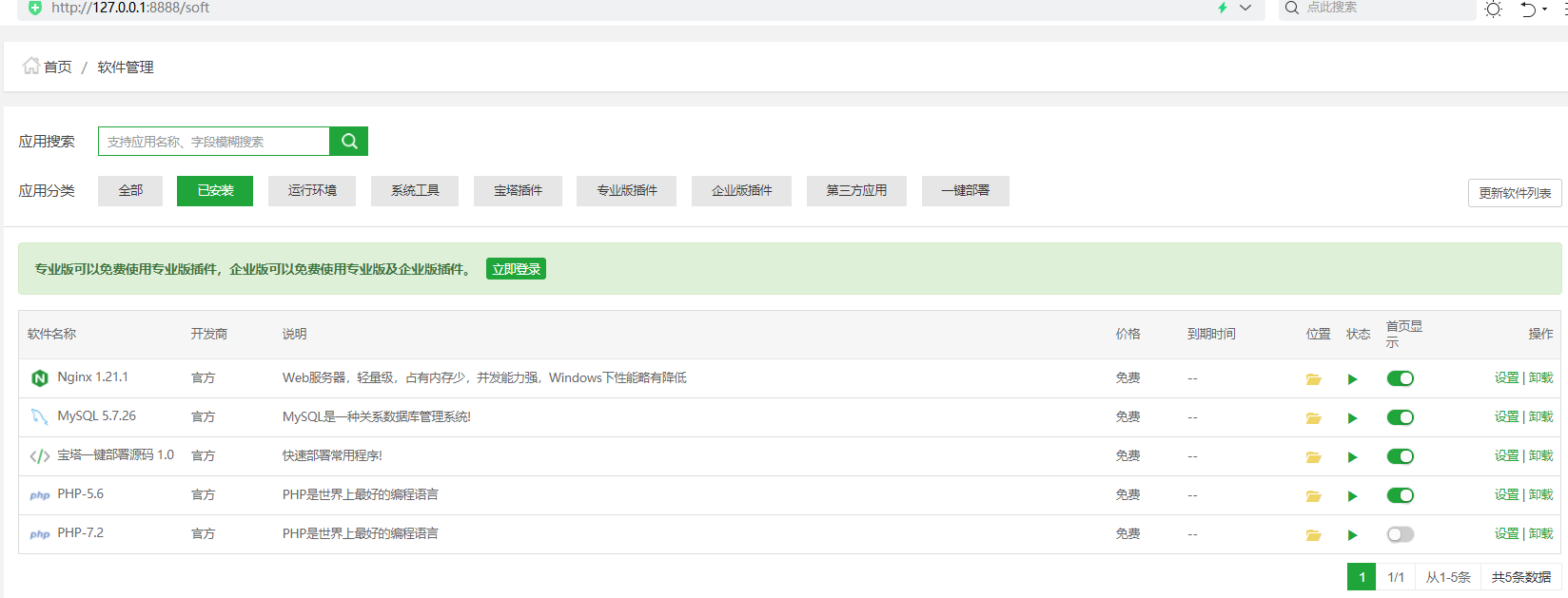
Task: Click 卸载 for PHP-5.6
Action: click(1540, 495)
